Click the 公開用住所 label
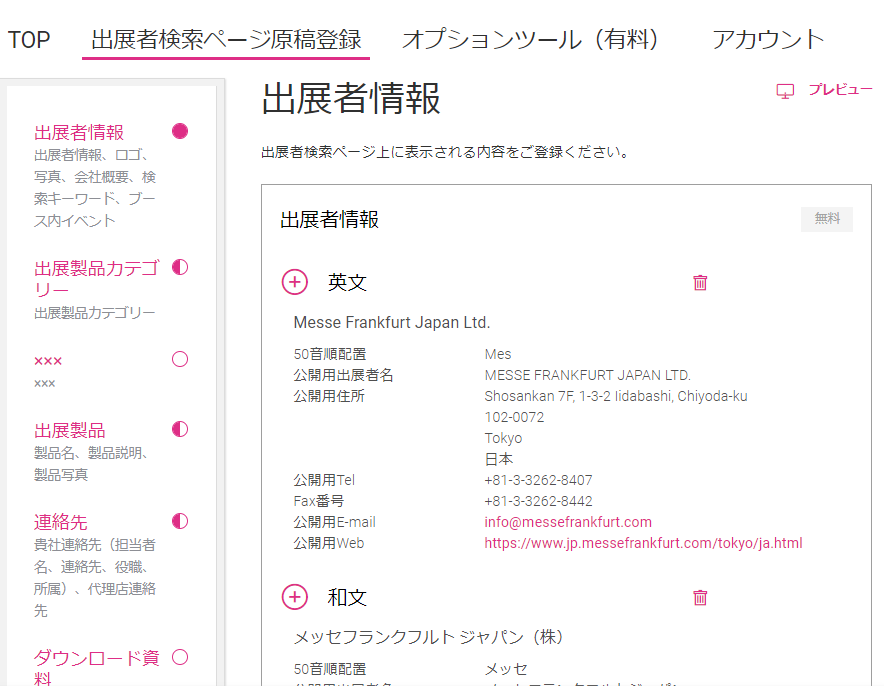This screenshot has height=686, width=884. coord(329,396)
